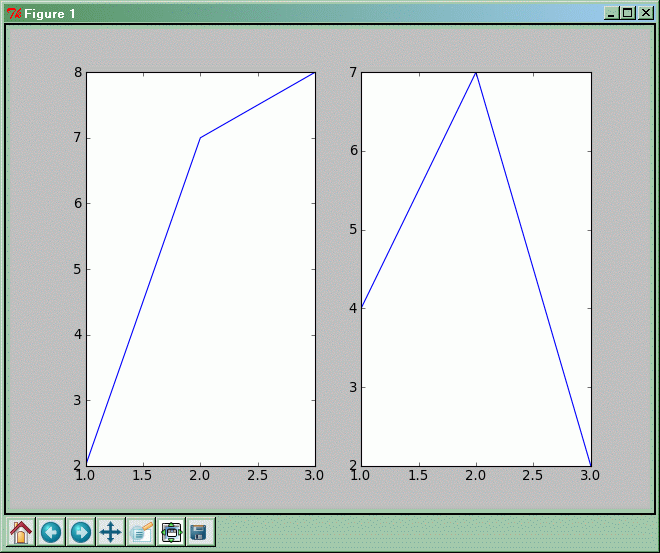
Task: Activate the pan axes tool
Action: [x=111, y=532]
